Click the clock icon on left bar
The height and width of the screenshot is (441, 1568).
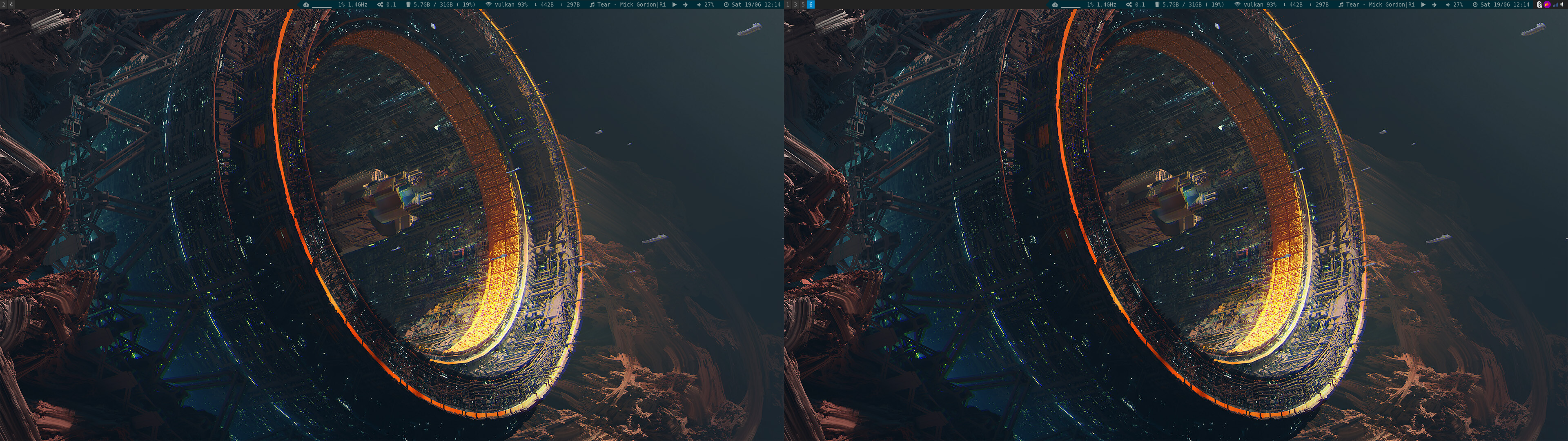click(x=726, y=5)
